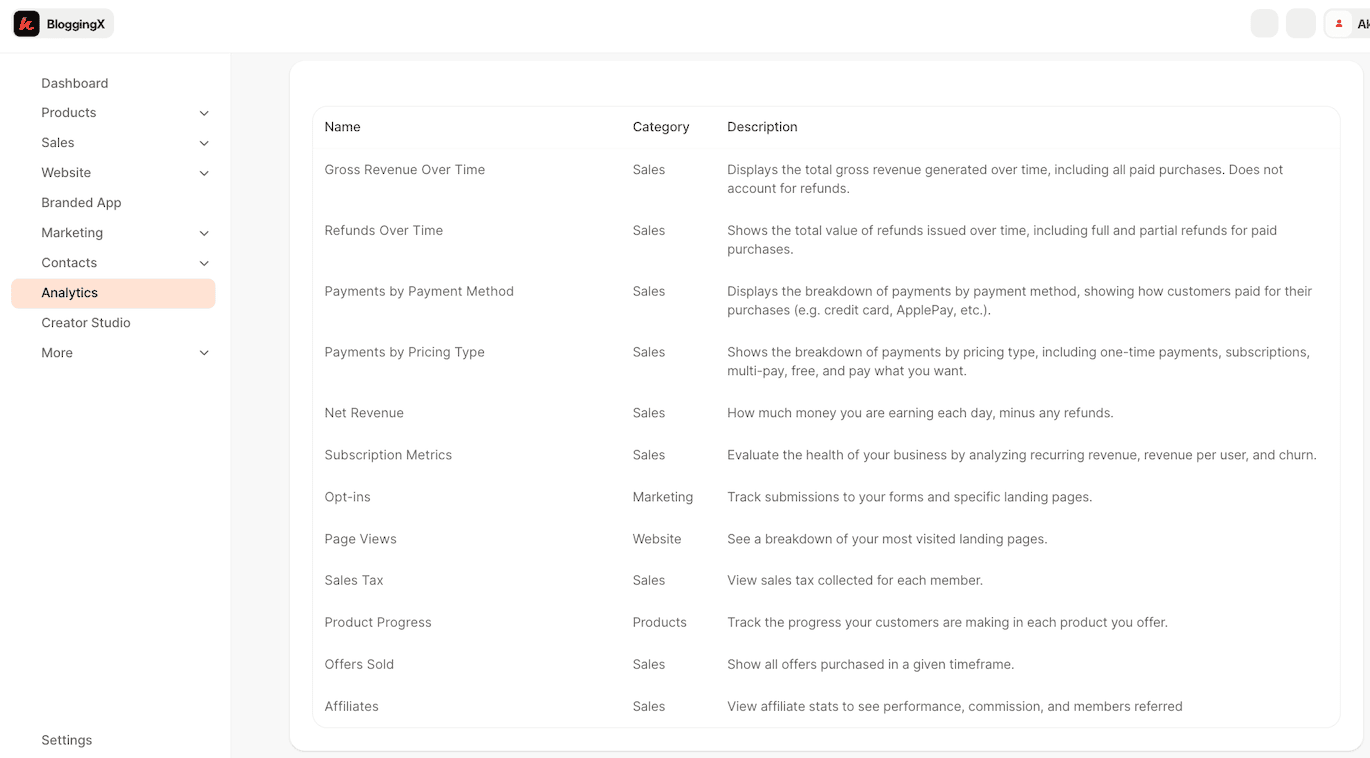Open the Refunds Over Time report

click(384, 231)
